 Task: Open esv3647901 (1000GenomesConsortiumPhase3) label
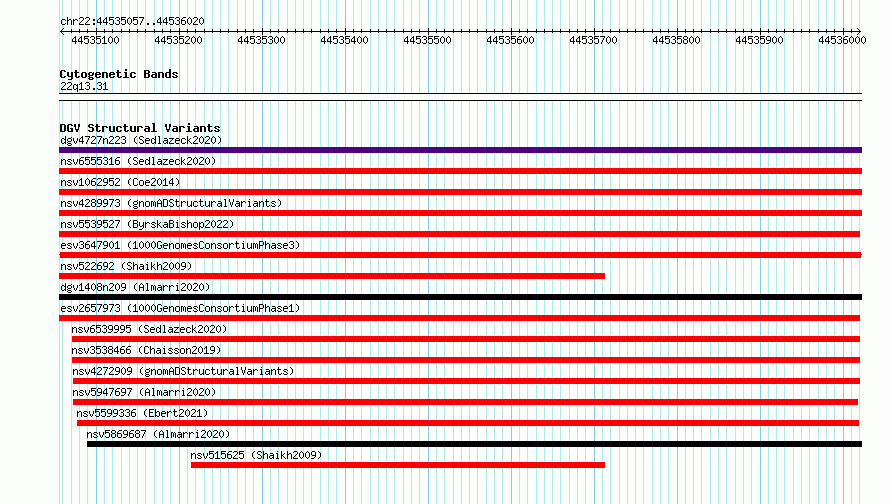click(x=180, y=245)
